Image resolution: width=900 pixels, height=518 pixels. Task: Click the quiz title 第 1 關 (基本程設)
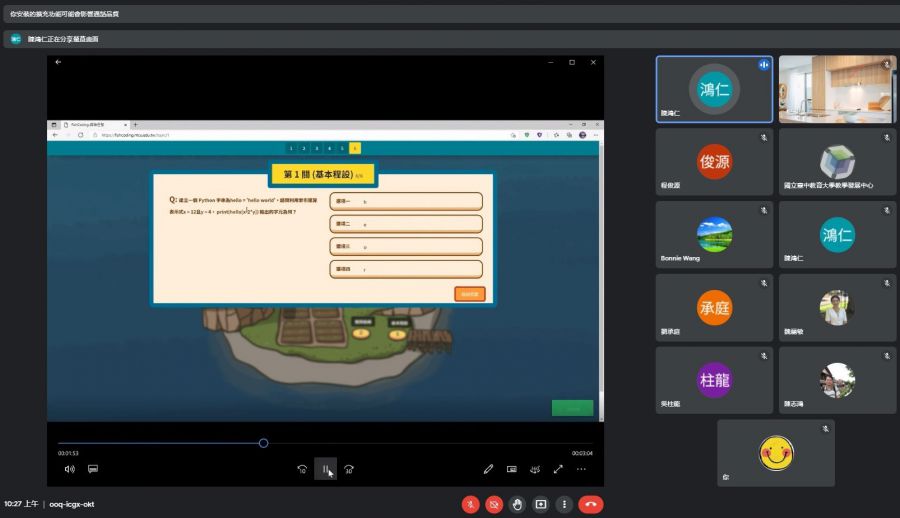pos(323,174)
